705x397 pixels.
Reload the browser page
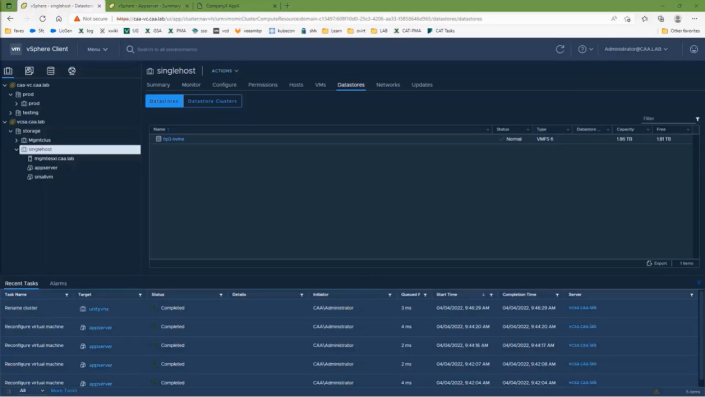42,19
